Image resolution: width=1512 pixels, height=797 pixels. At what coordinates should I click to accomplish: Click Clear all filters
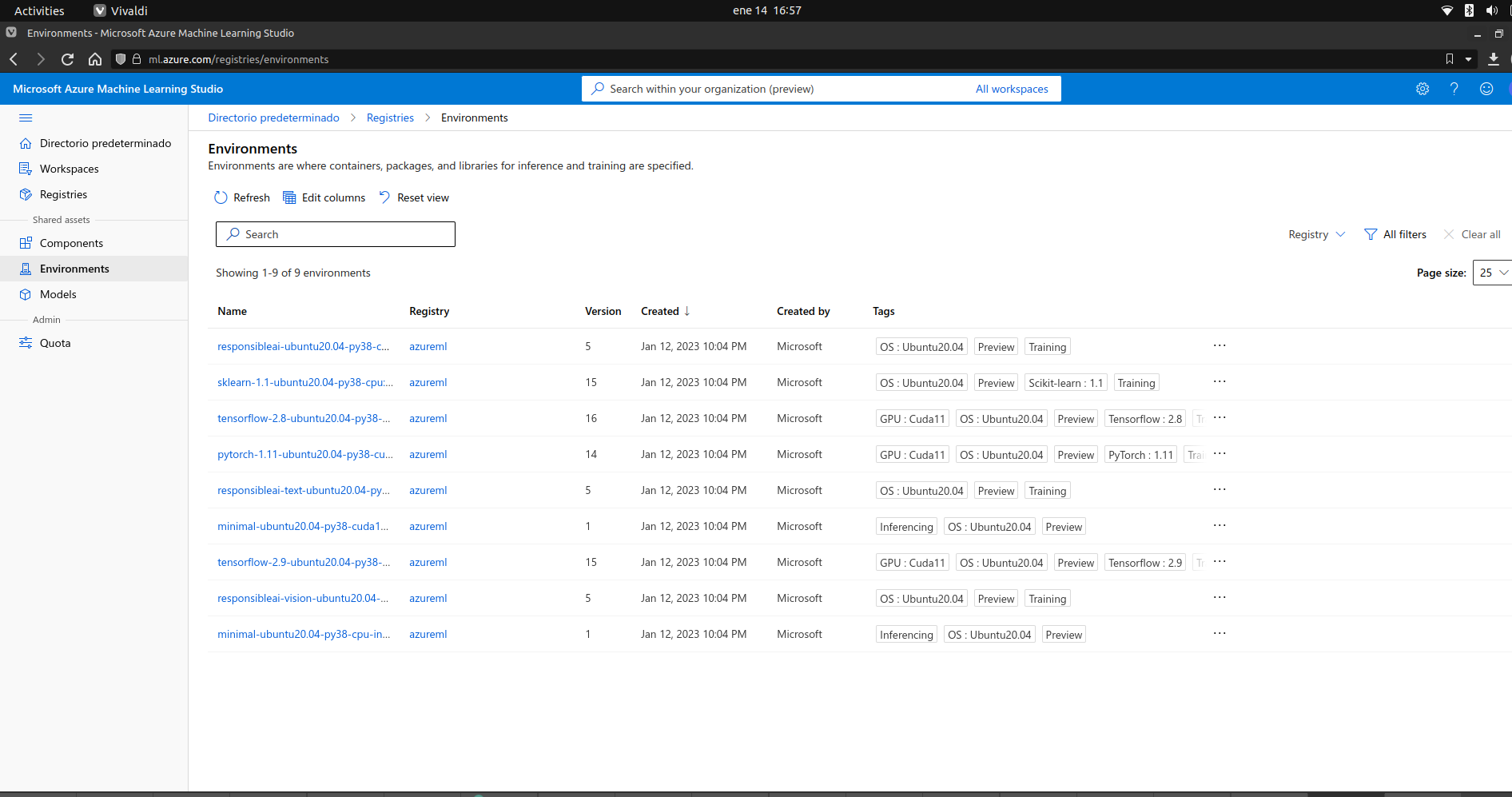tap(1472, 234)
